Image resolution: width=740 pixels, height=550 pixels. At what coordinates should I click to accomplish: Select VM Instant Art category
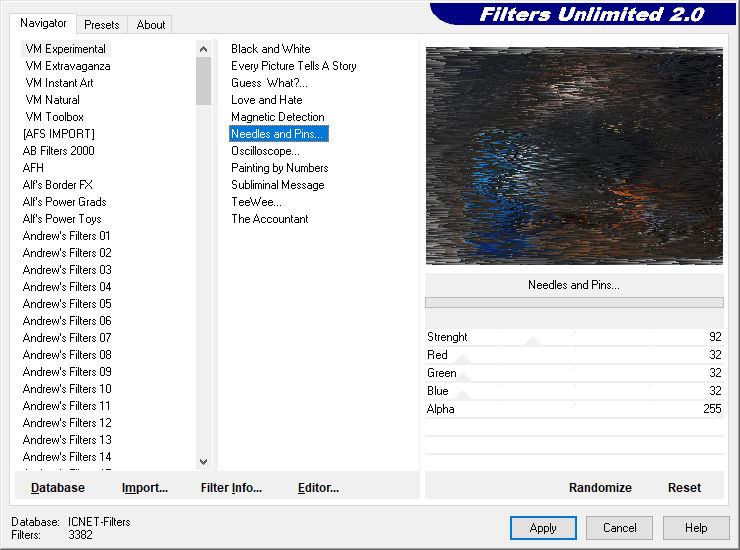[59, 83]
